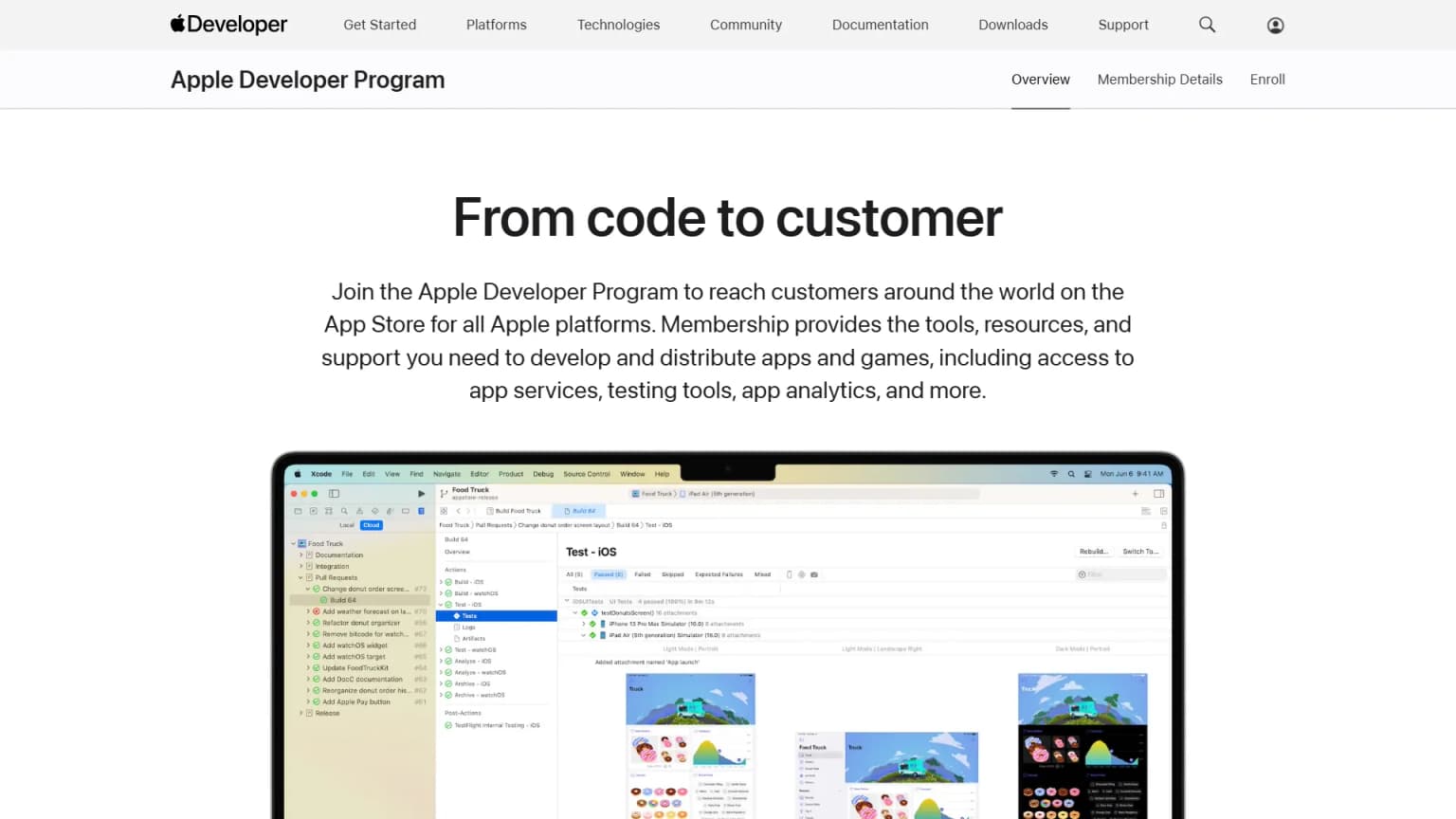1456x819 pixels.
Task: Select TestFlight Internal Testing - iOS post-action
Action: point(492,725)
